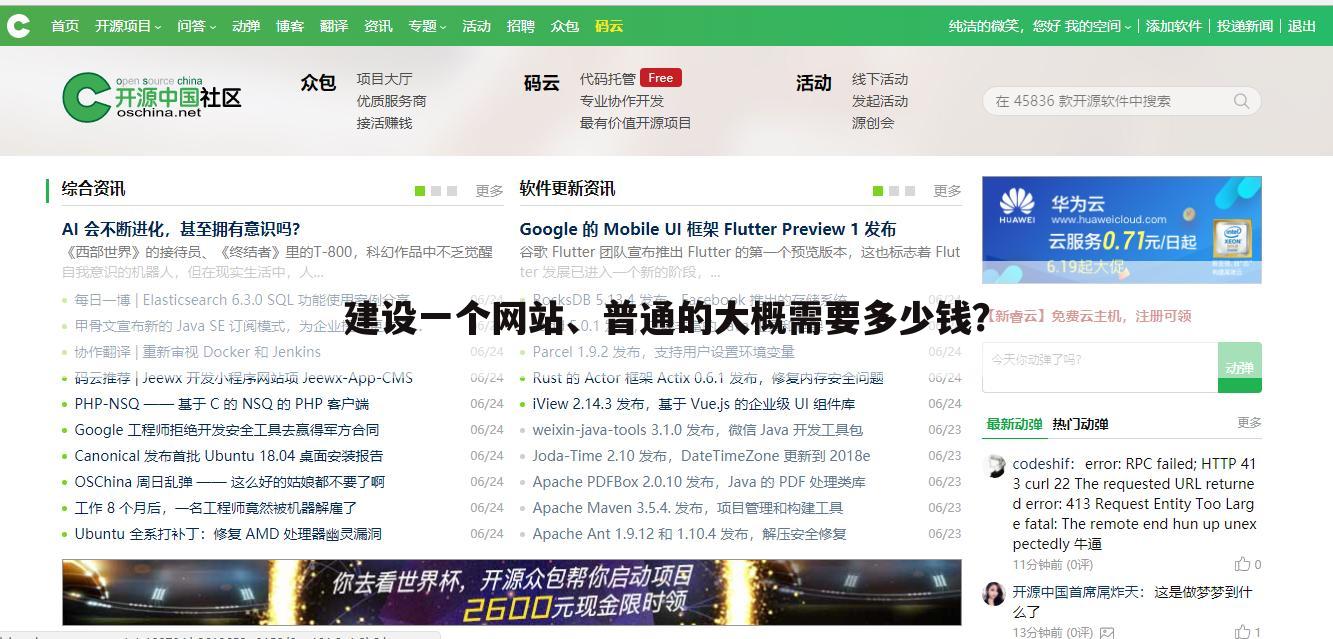Open 众包 in top navigation
This screenshot has height=639, width=1333.
(565, 26)
